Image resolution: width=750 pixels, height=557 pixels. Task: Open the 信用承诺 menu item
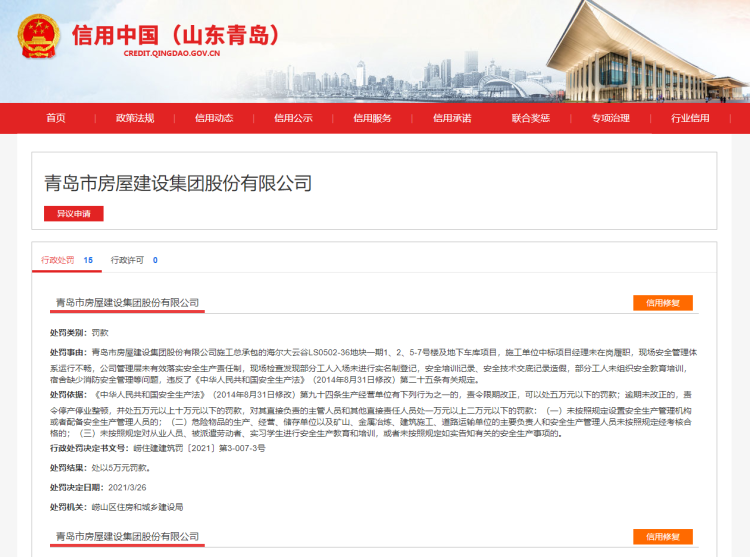click(452, 118)
